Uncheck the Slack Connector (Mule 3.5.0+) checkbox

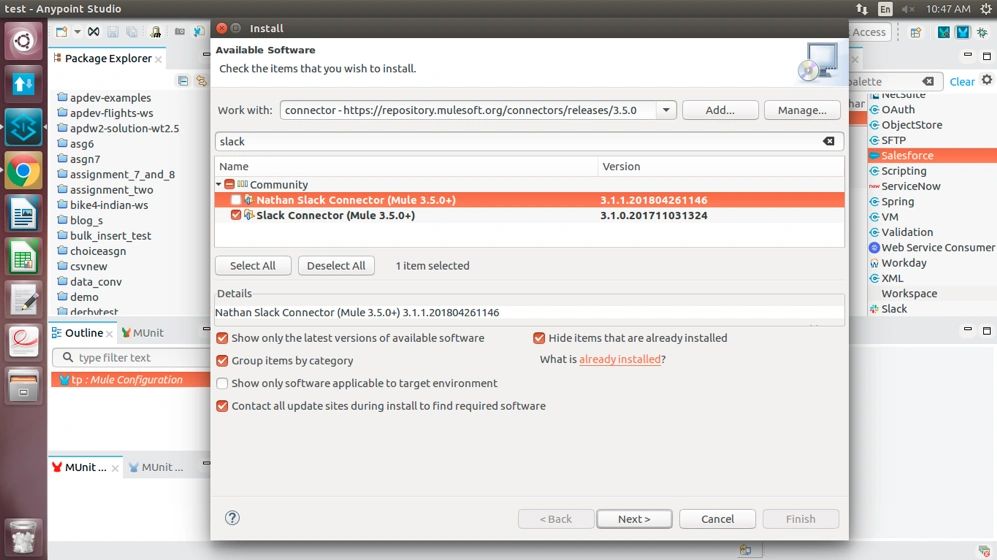[236, 215]
